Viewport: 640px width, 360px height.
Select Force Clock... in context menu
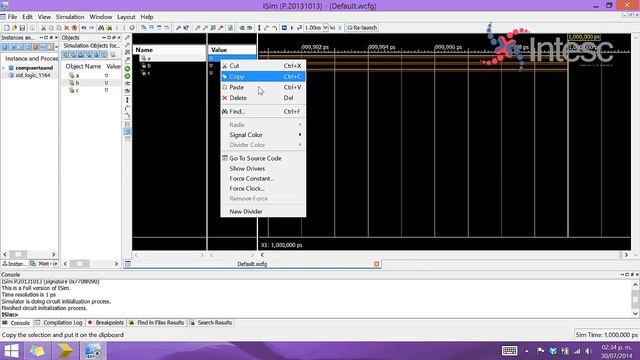click(x=263, y=189)
